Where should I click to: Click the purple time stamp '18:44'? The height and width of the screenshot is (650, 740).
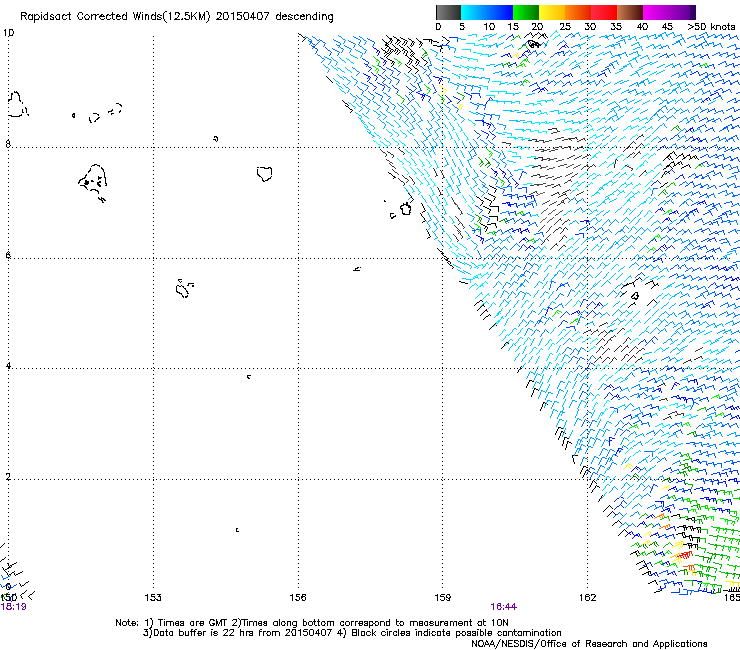pyautogui.click(x=504, y=607)
